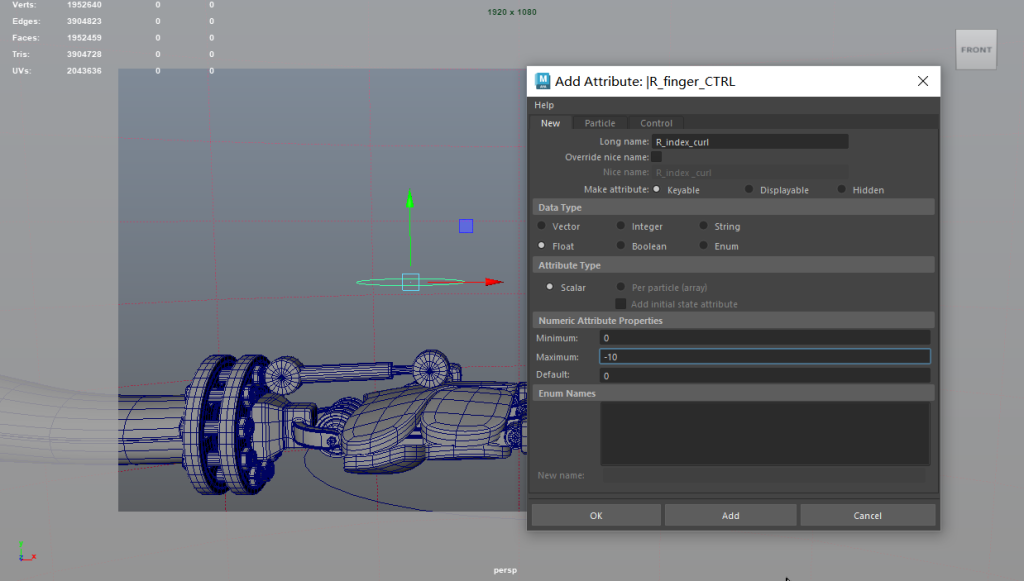The image size is (1024, 581).
Task: Click the Edges count 3904823
Action: (x=84, y=21)
